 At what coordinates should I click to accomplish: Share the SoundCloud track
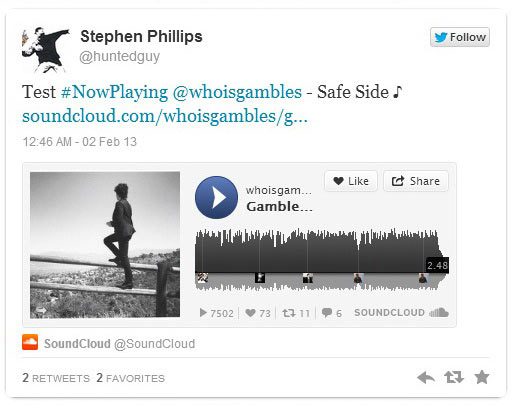pyautogui.click(x=416, y=181)
